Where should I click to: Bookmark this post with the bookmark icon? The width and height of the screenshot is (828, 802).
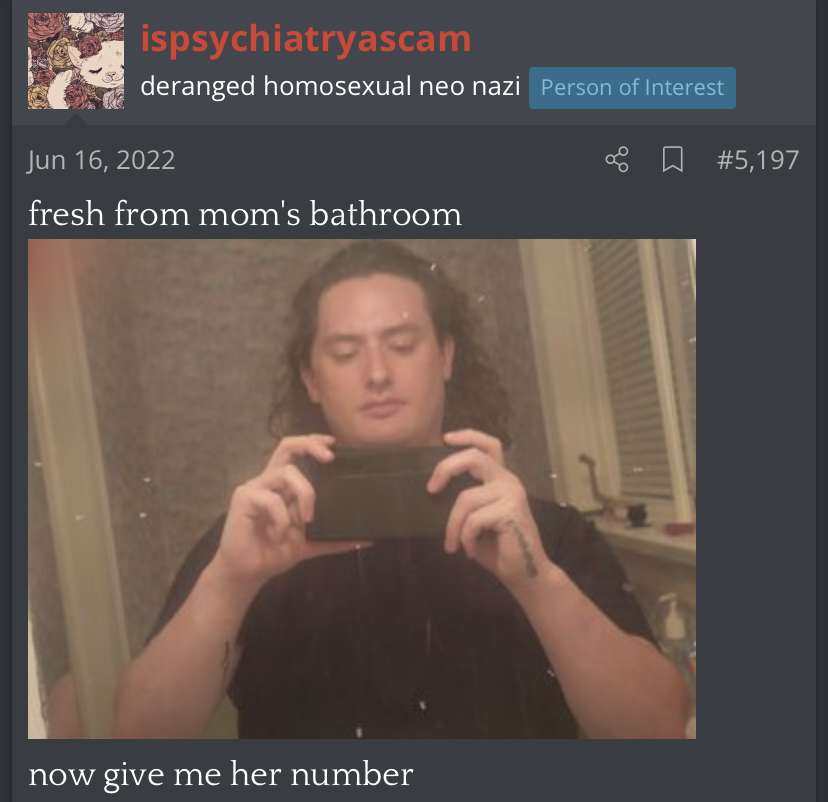[673, 159]
